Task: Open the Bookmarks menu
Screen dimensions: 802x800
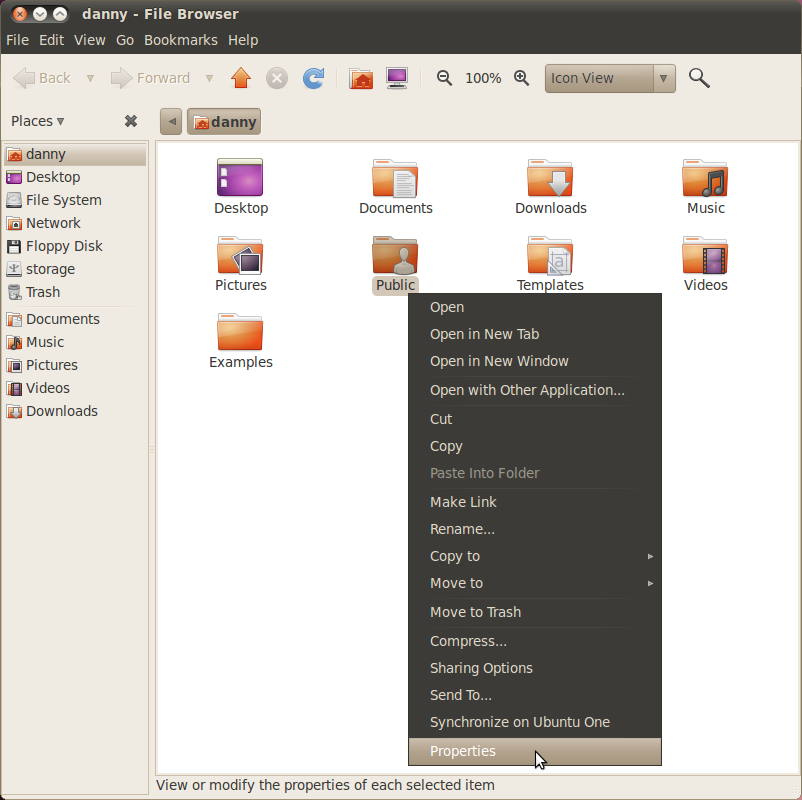Action: coord(181,40)
